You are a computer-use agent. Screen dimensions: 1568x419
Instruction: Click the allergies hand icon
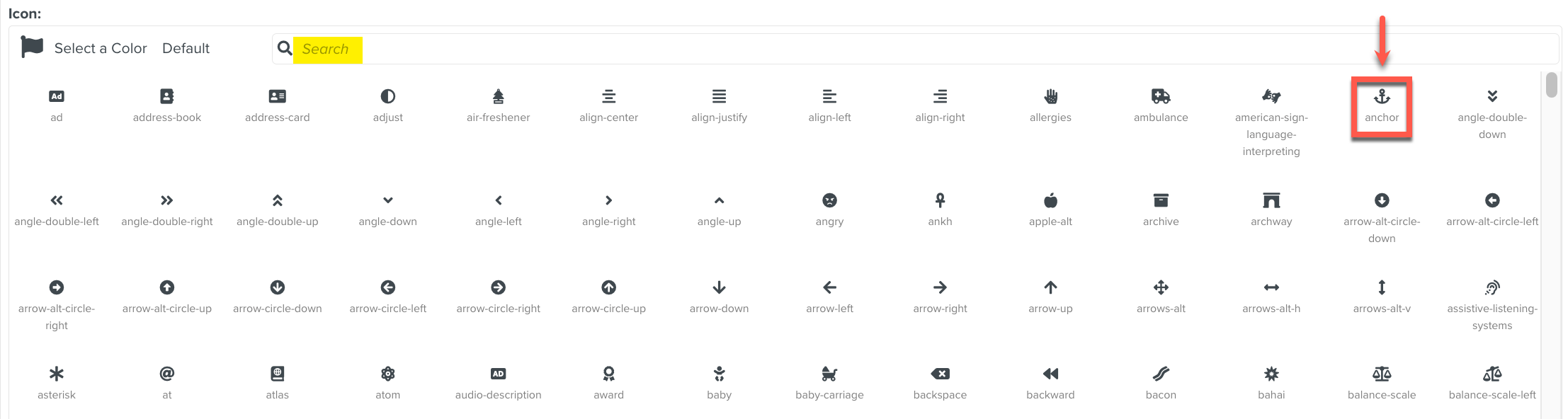point(1050,97)
